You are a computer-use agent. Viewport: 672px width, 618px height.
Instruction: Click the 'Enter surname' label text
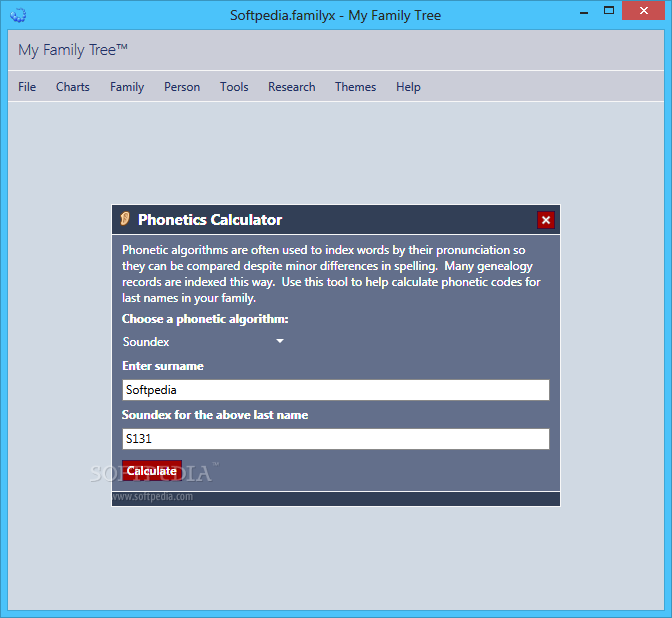point(163,366)
